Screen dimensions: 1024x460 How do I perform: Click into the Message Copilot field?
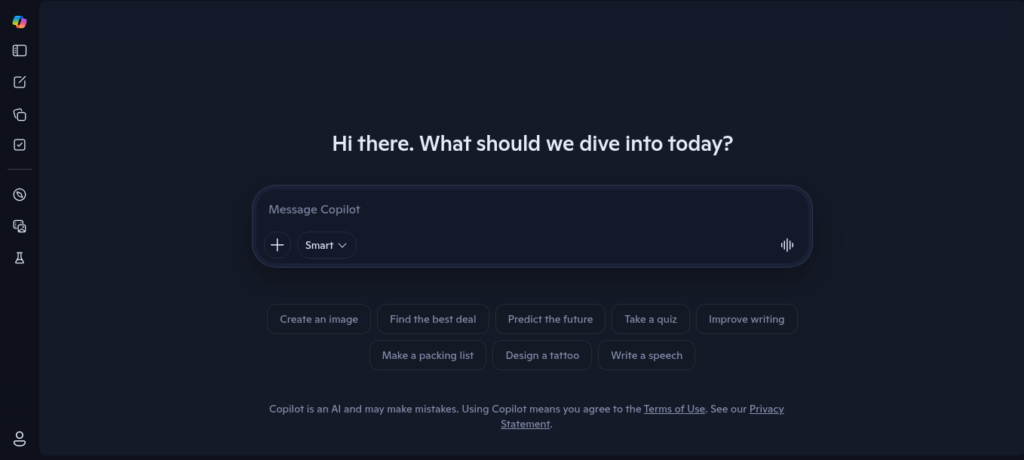pyautogui.click(x=532, y=209)
